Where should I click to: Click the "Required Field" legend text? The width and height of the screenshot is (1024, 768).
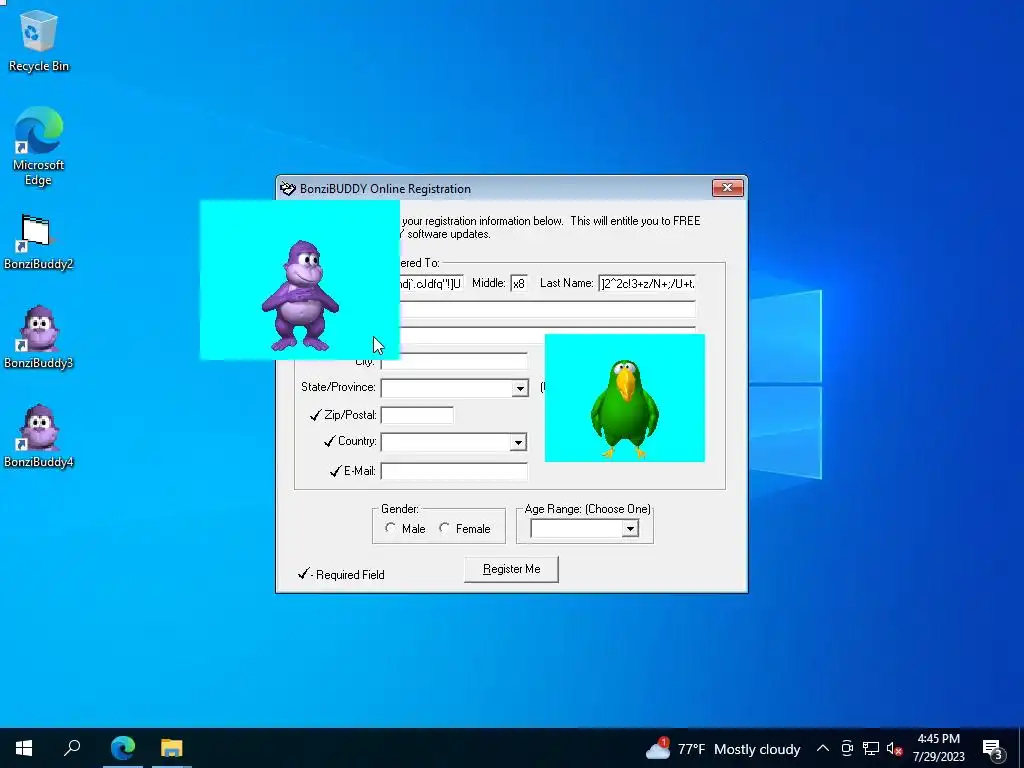click(350, 575)
